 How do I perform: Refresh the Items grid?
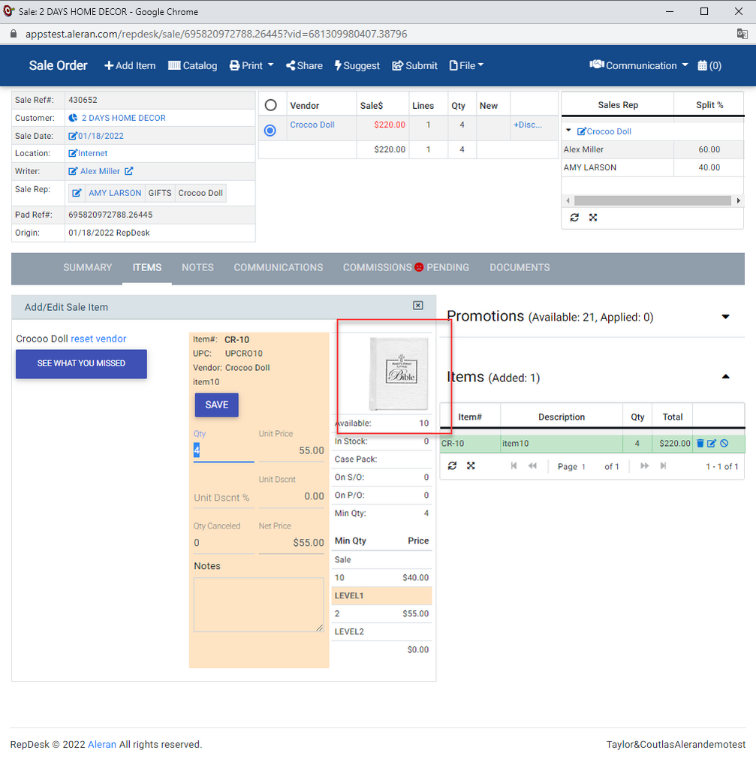tap(452, 466)
